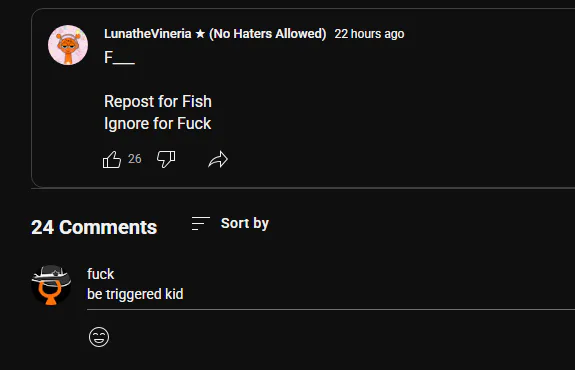Open LunatheVineria's round profile avatar
The height and width of the screenshot is (370, 575).
tap(68, 45)
